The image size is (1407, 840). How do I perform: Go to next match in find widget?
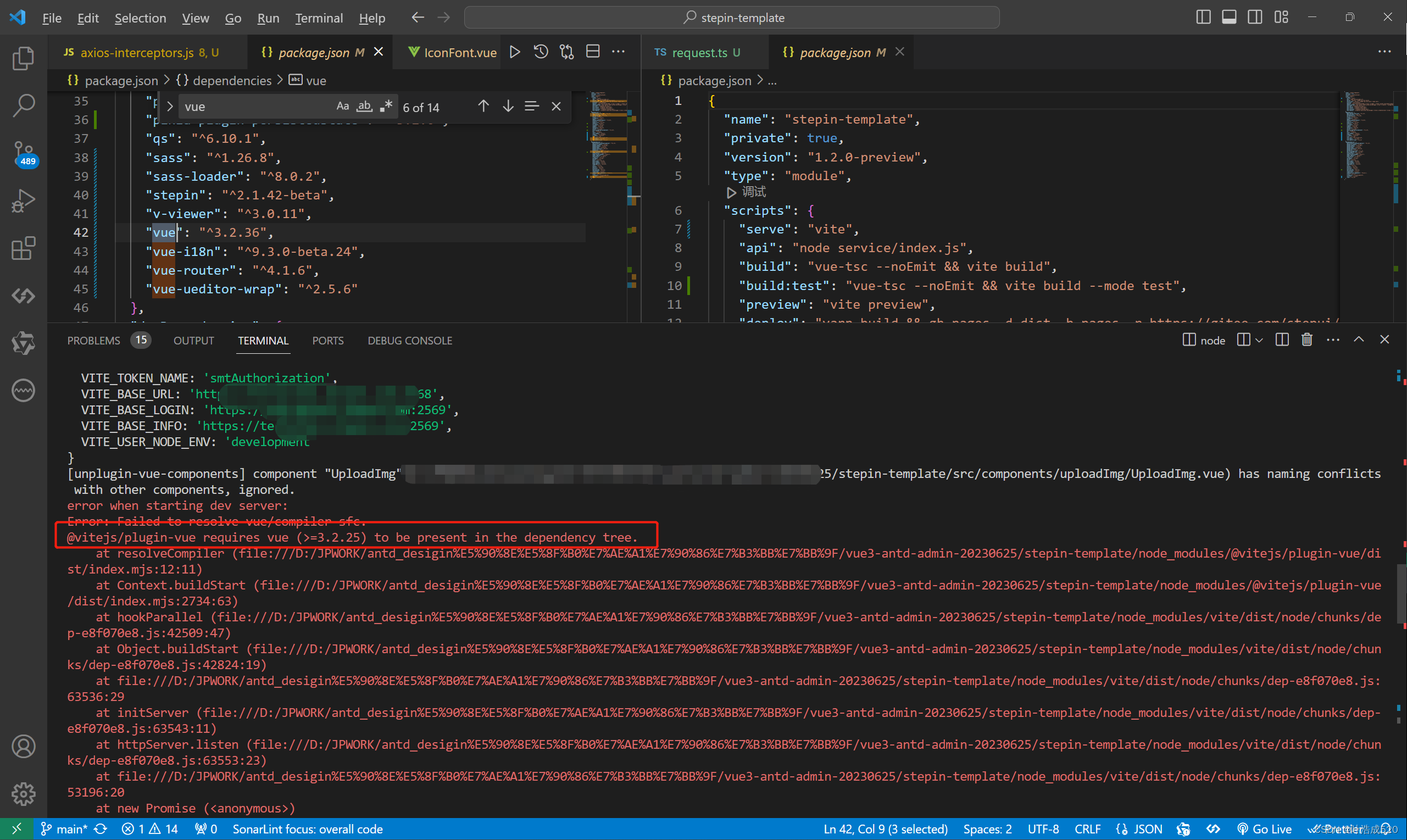pyautogui.click(x=508, y=107)
